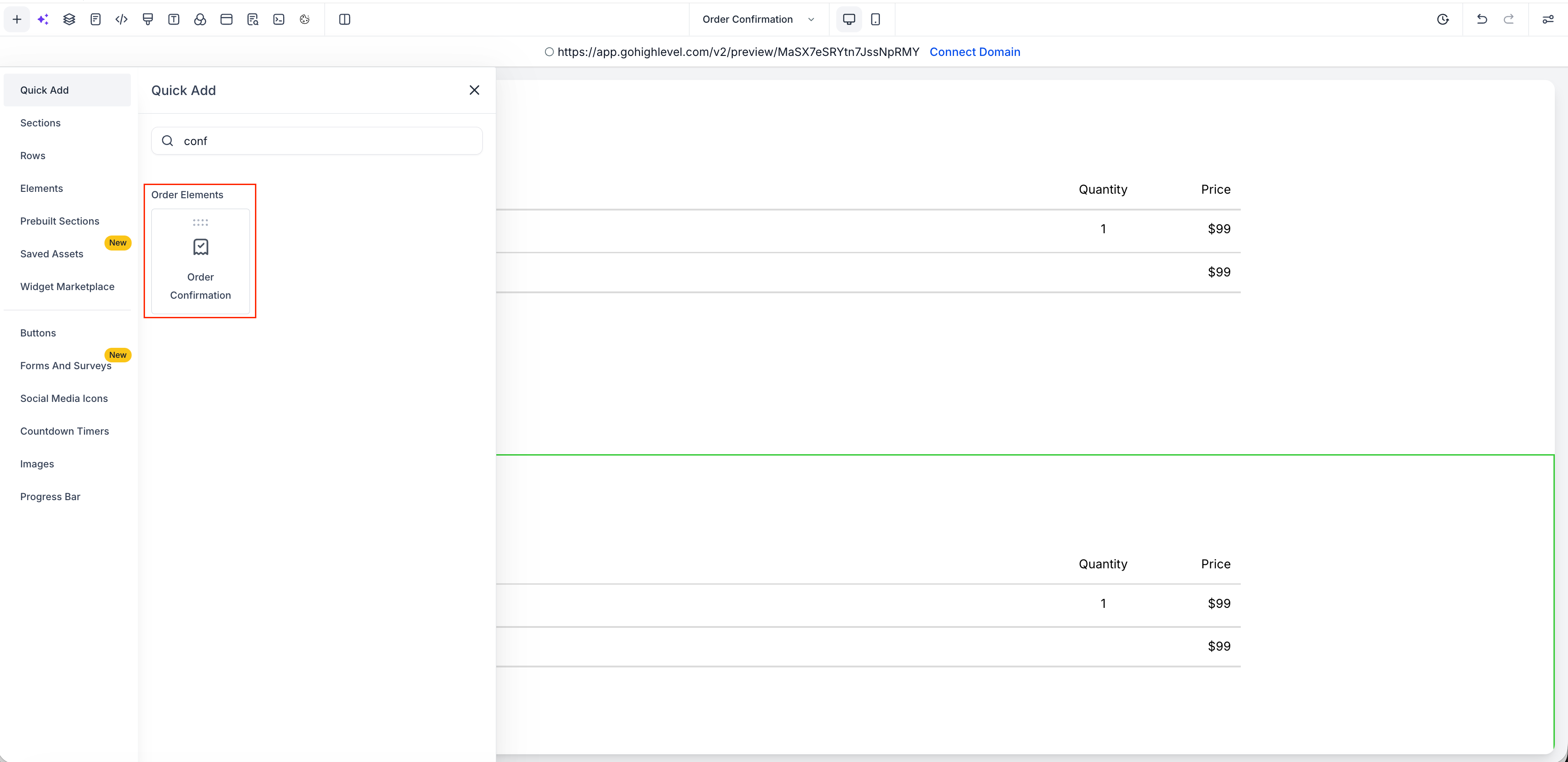Switch to desktop device preview
Viewport: 1568px width, 762px height.
click(849, 20)
